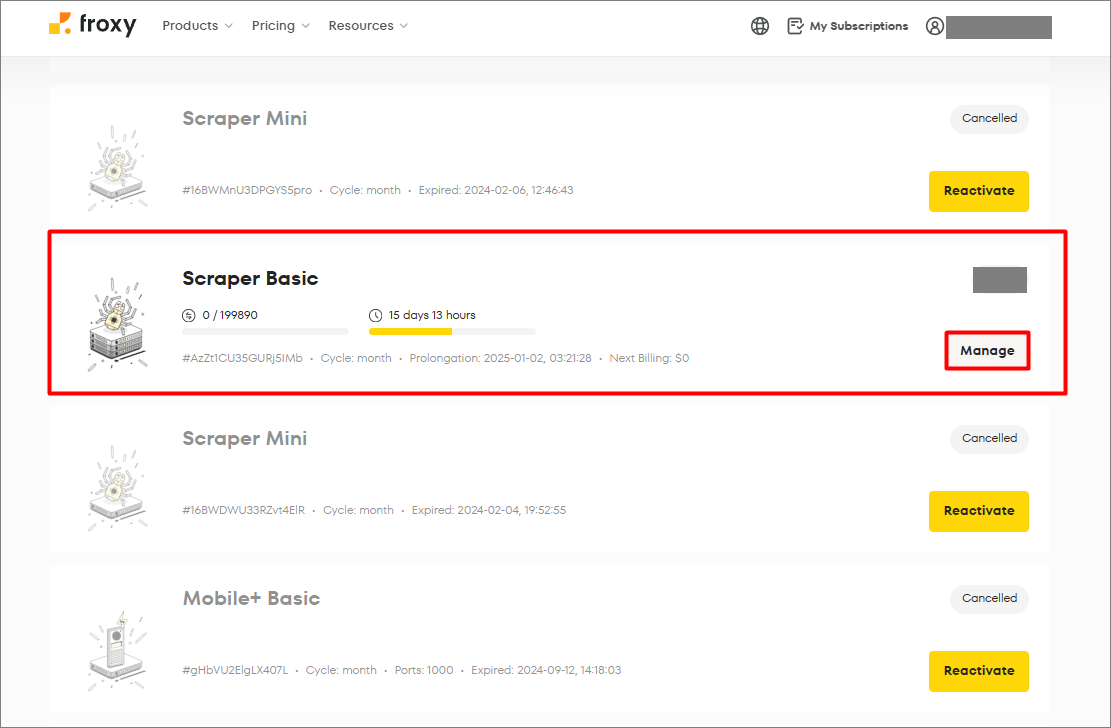Expand the Resources menu
This screenshot has height=728, width=1111.
click(368, 26)
